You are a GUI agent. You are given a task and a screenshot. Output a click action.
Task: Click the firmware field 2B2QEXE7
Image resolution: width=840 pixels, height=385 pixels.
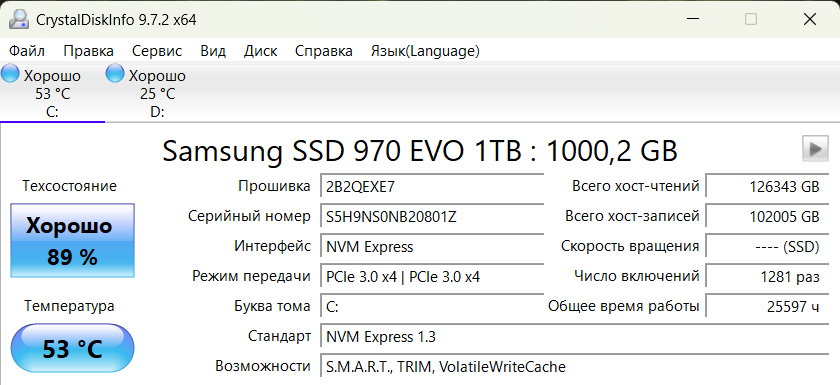432,187
